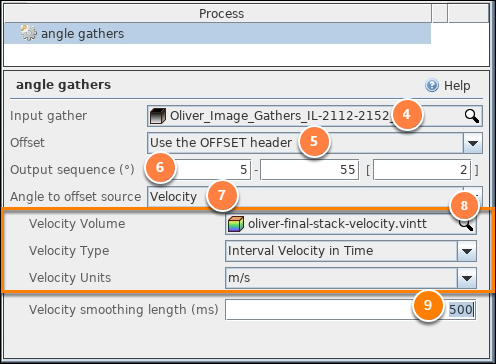
Task: Click the output sequence end field showing 55
Action: coord(309,170)
